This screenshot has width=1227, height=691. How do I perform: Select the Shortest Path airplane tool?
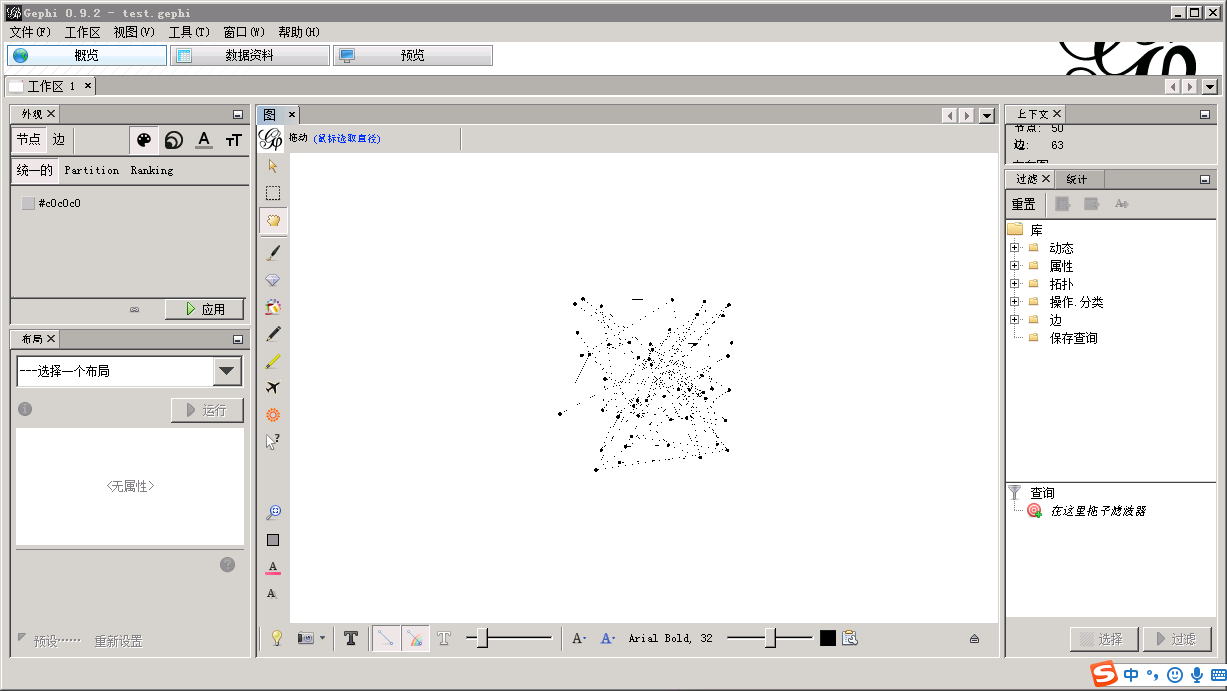pos(273,388)
